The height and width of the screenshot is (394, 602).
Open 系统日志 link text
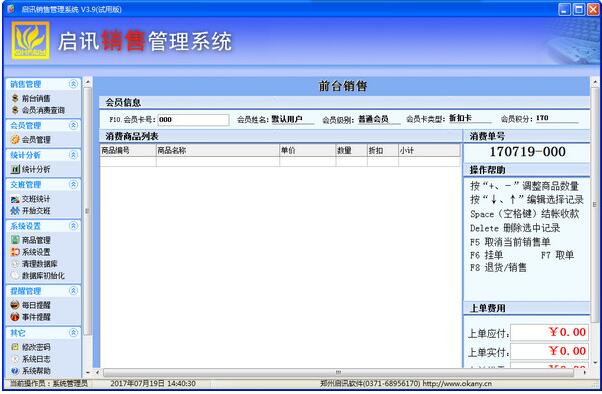[x=36, y=359]
